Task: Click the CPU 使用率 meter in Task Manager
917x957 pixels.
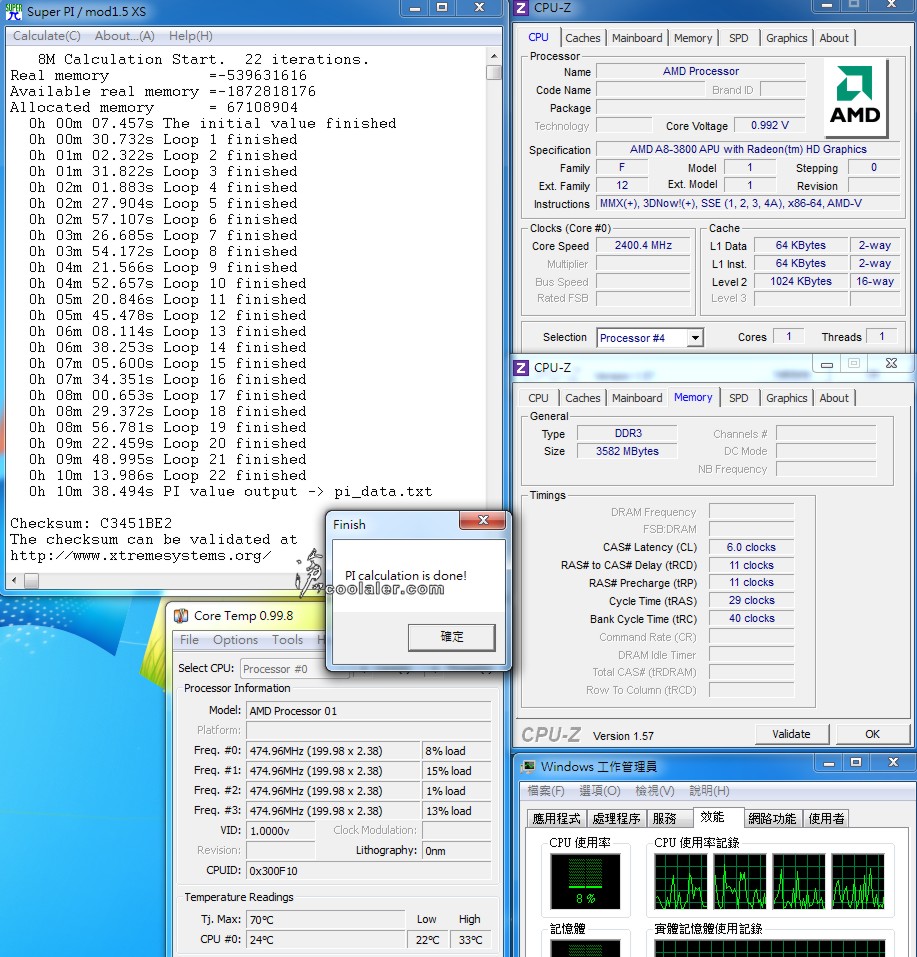Action: point(585,882)
